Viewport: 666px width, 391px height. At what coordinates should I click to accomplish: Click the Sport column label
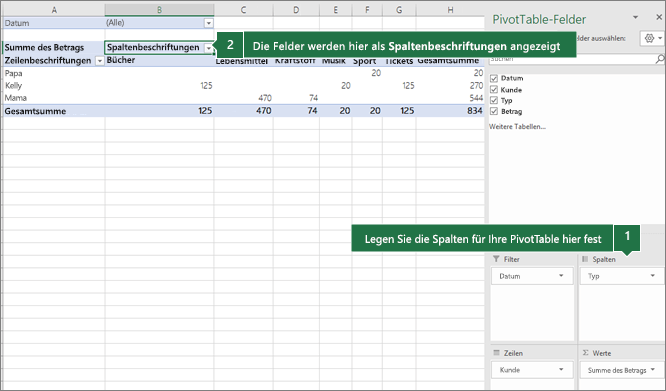coord(364,61)
